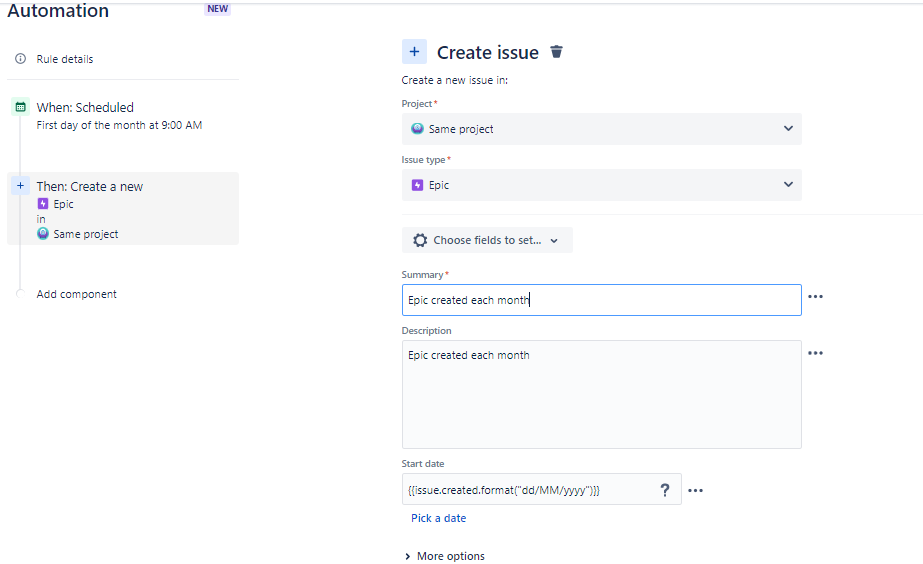Open the Start date more options ellipsis
923x564 pixels.
(695, 490)
